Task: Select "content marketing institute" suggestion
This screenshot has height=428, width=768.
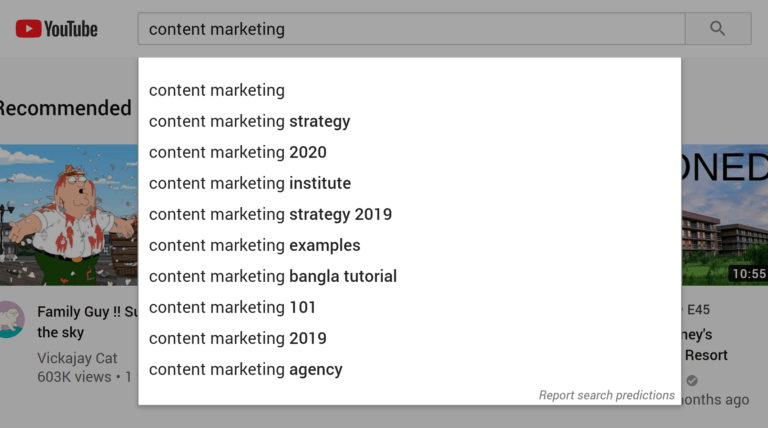Action: [249, 183]
